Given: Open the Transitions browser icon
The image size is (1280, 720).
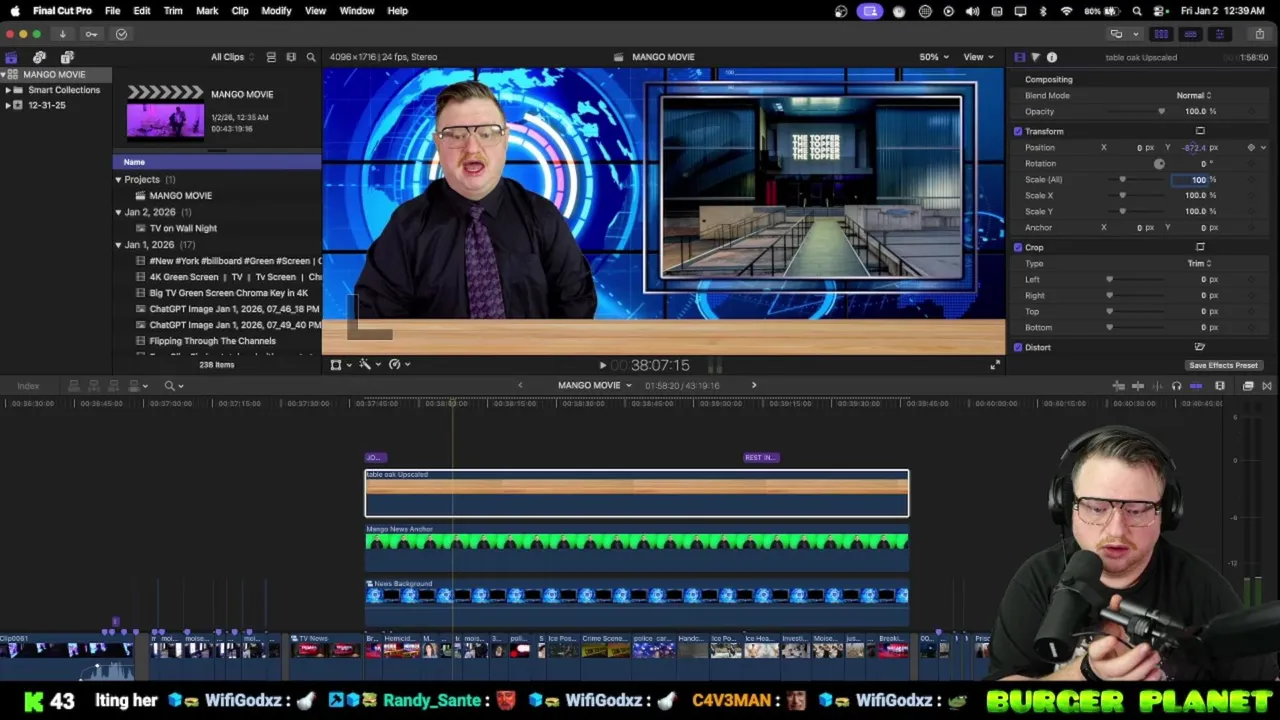Looking at the screenshot, I should click(x=1267, y=386).
